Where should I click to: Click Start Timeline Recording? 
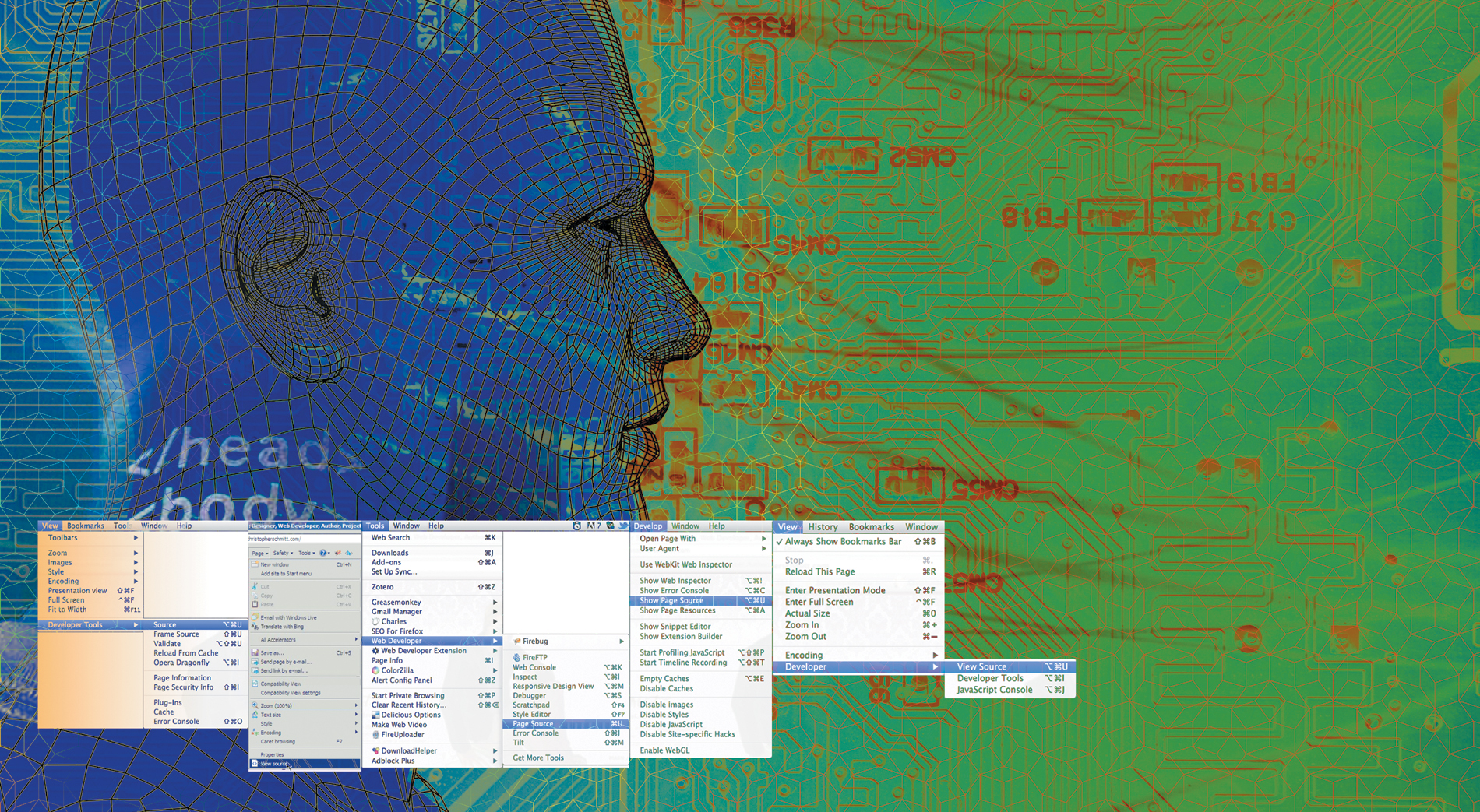(683, 663)
